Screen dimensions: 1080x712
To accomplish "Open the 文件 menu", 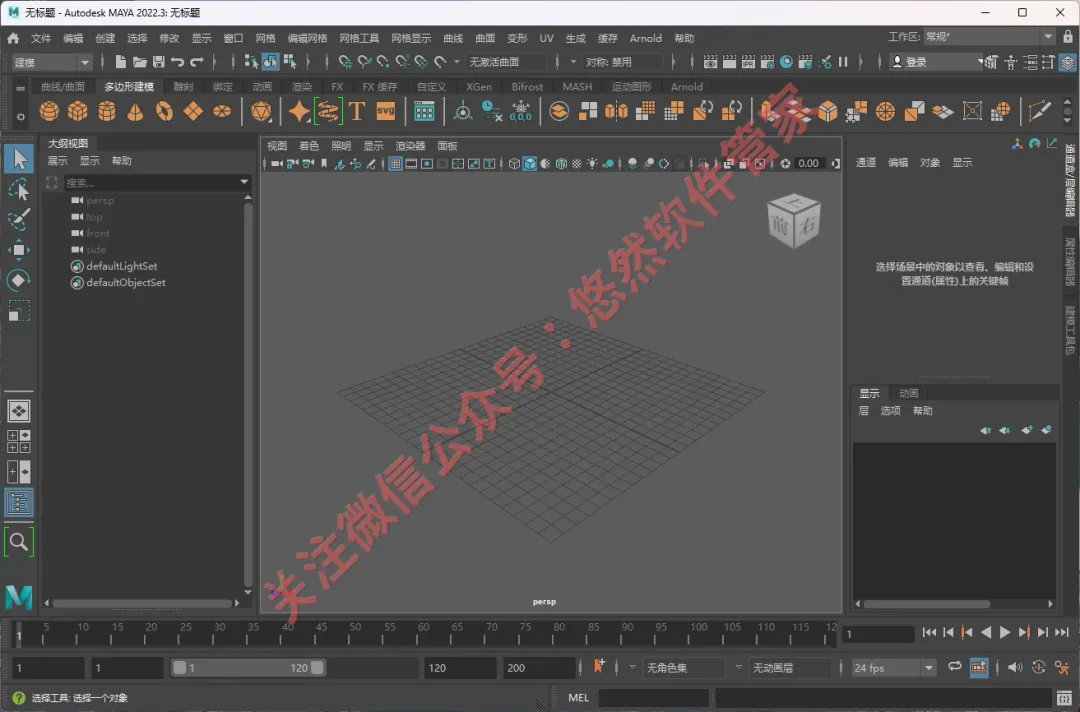I will [41, 38].
